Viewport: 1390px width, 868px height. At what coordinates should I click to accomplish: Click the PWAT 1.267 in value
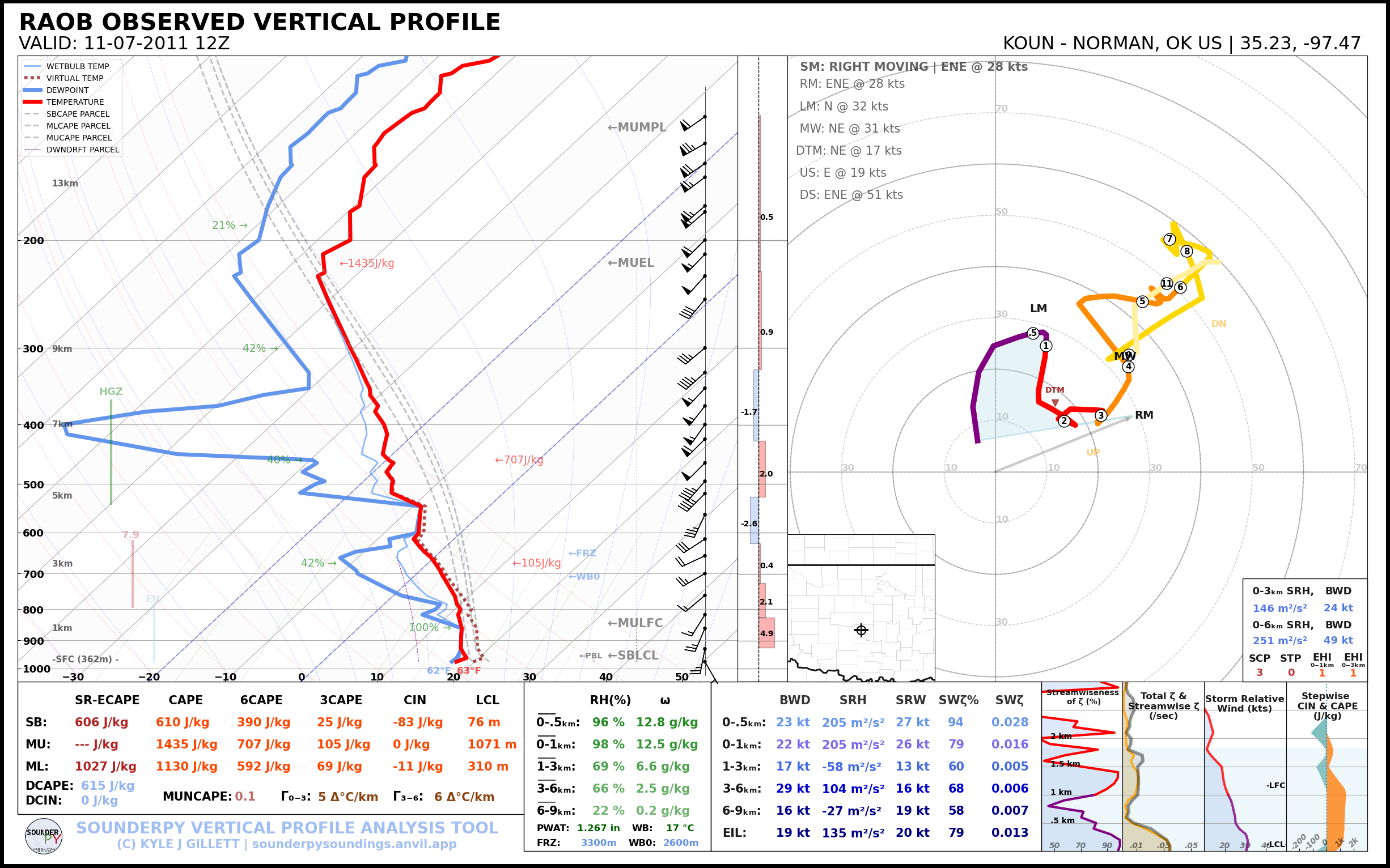point(598,828)
